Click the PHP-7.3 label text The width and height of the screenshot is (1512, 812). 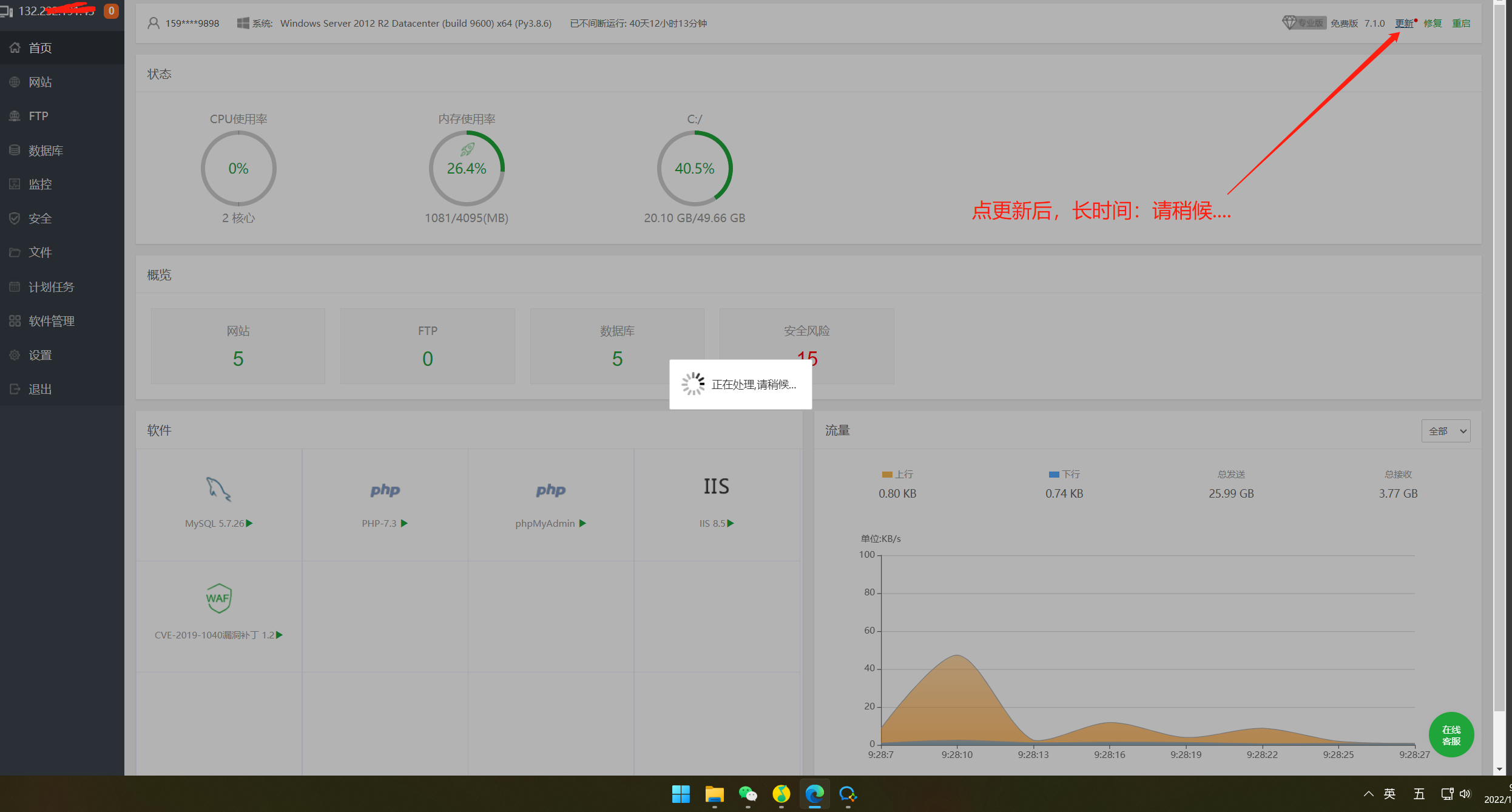(379, 523)
